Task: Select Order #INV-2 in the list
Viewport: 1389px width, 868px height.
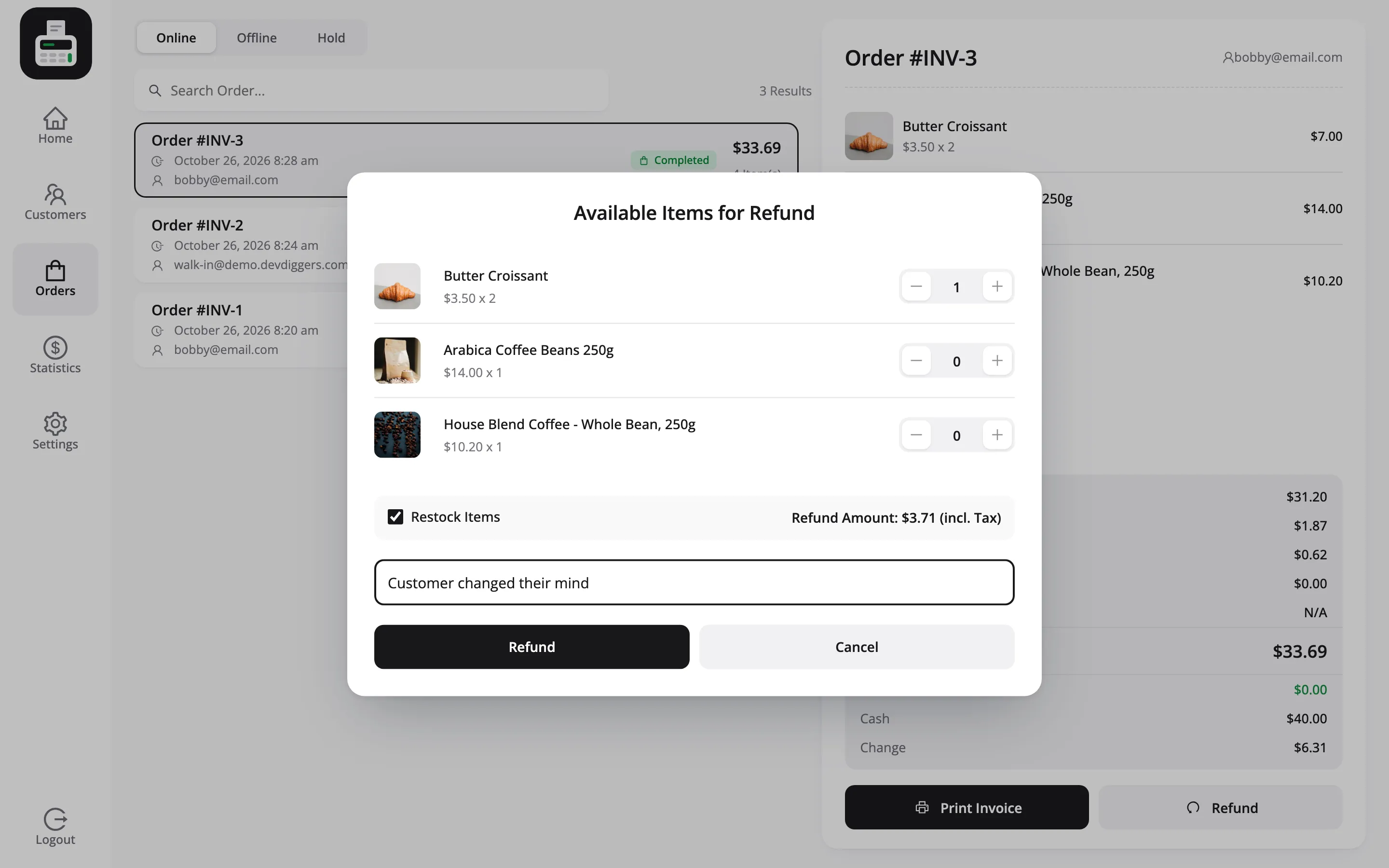Action: pyautogui.click(x=241, y=244)
